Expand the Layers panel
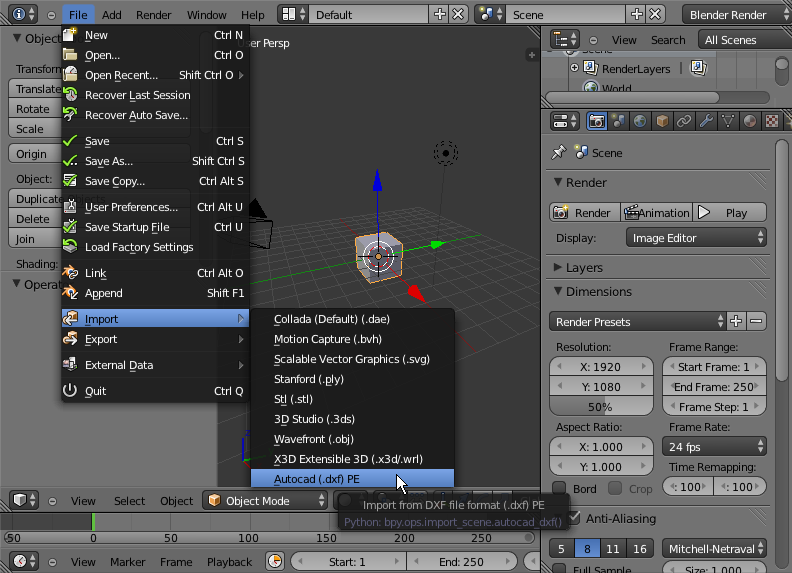 [558, 267]
